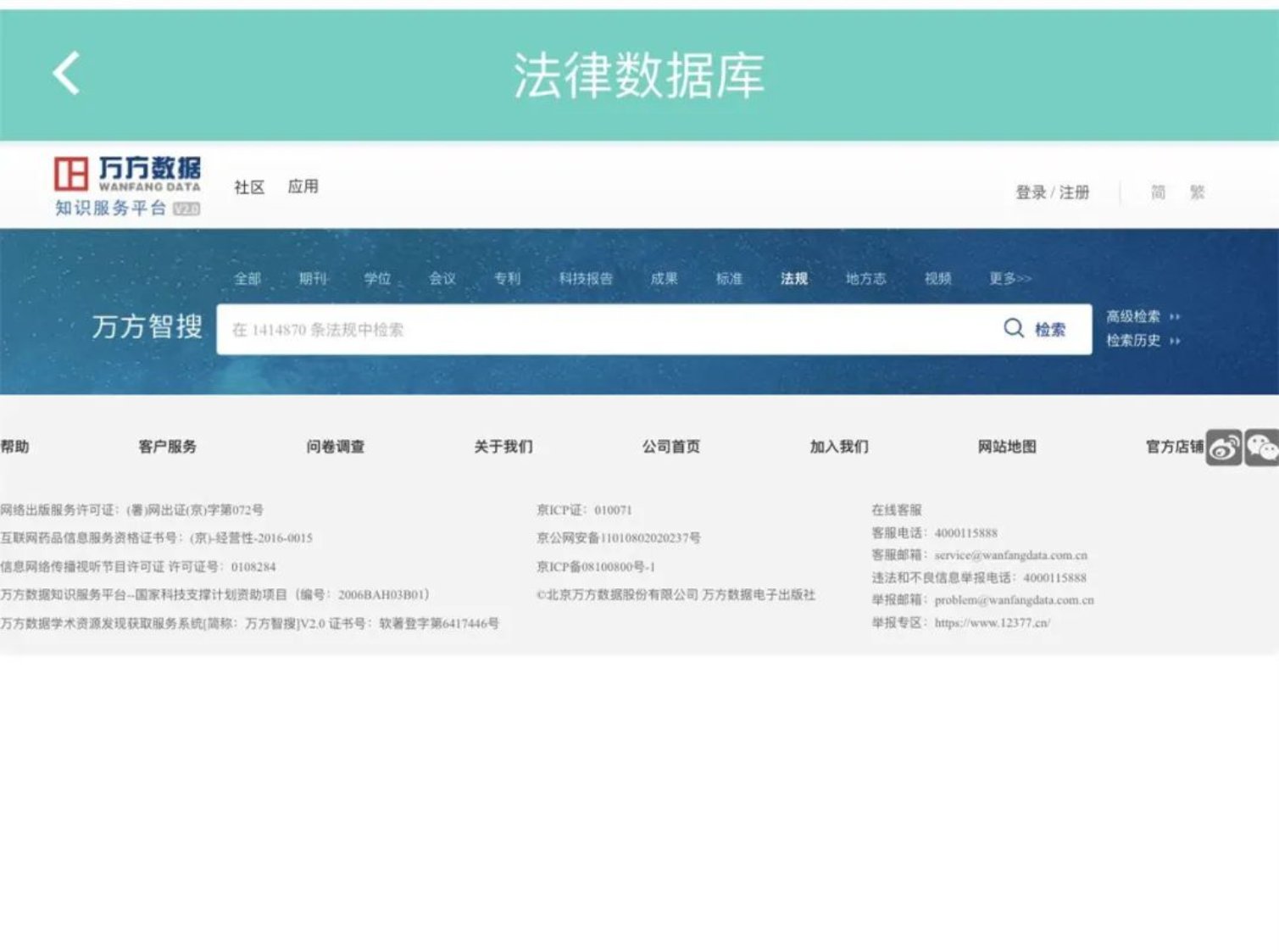Screen dimensions: 1279x952
Task: Click 网络出版服务许可证 line
Action: 131,510
